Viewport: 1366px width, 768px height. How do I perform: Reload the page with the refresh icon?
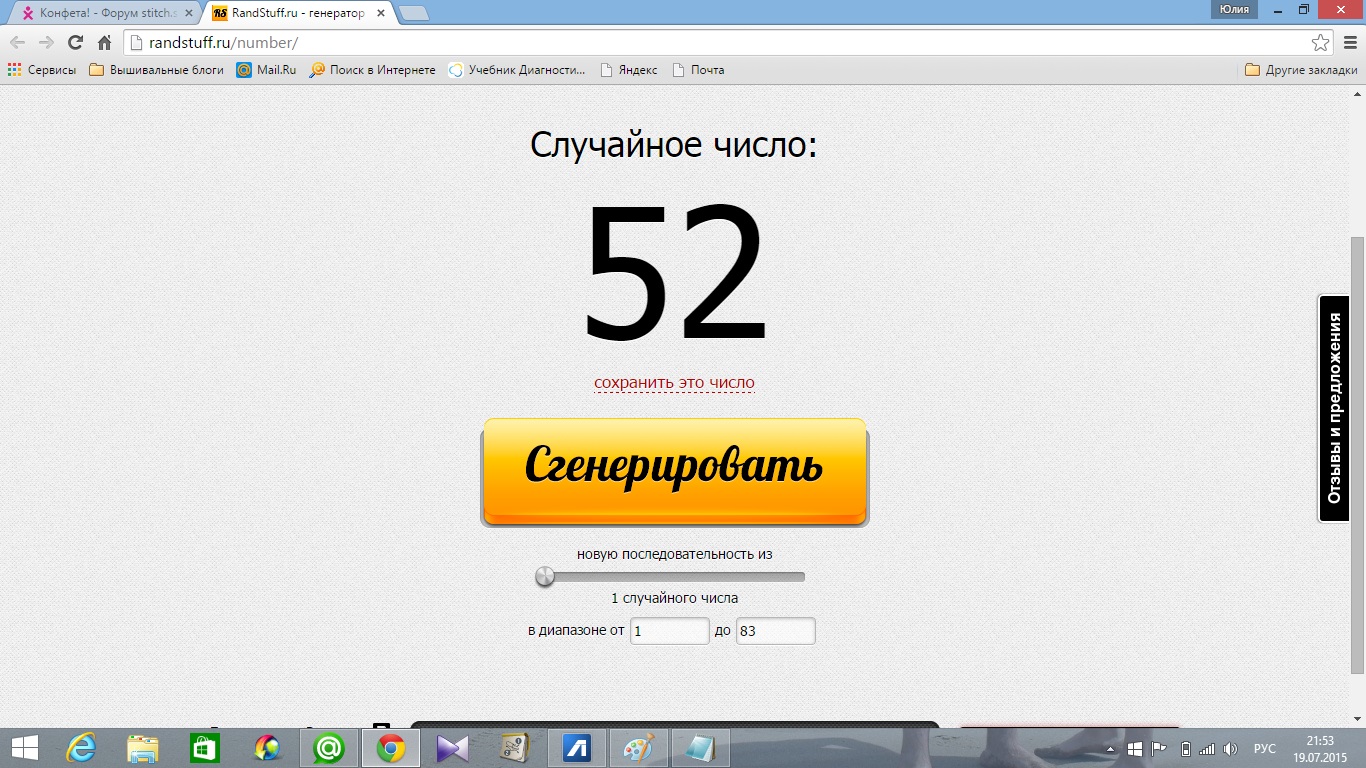[x=75, y=43]
